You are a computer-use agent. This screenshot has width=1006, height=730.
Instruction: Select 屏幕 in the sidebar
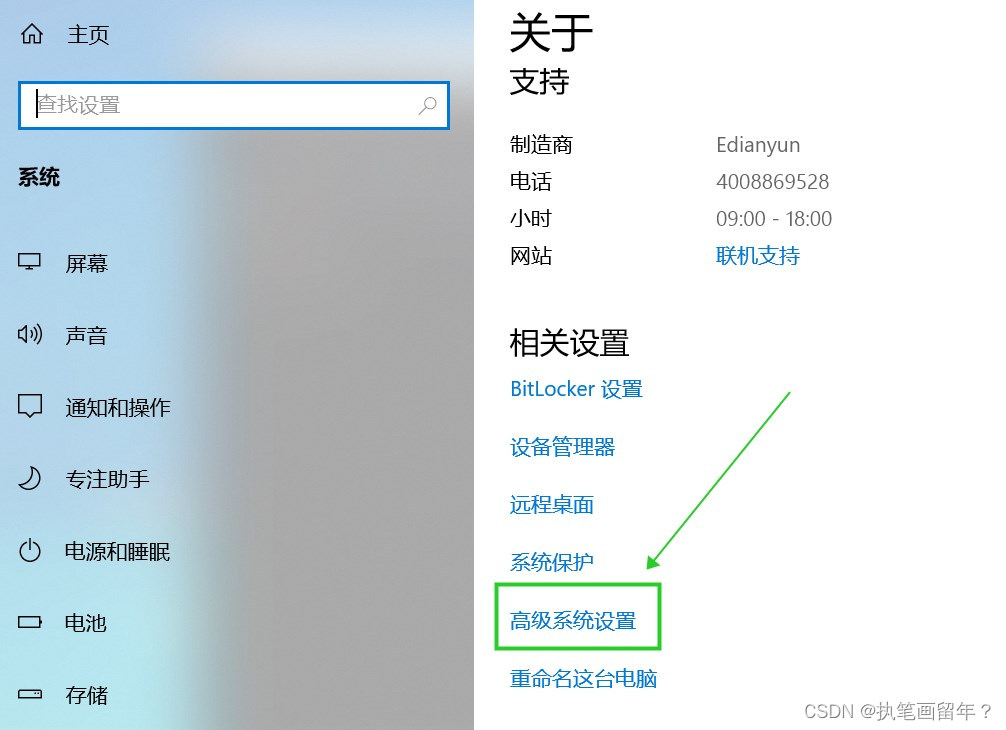[x=87, y=263]
